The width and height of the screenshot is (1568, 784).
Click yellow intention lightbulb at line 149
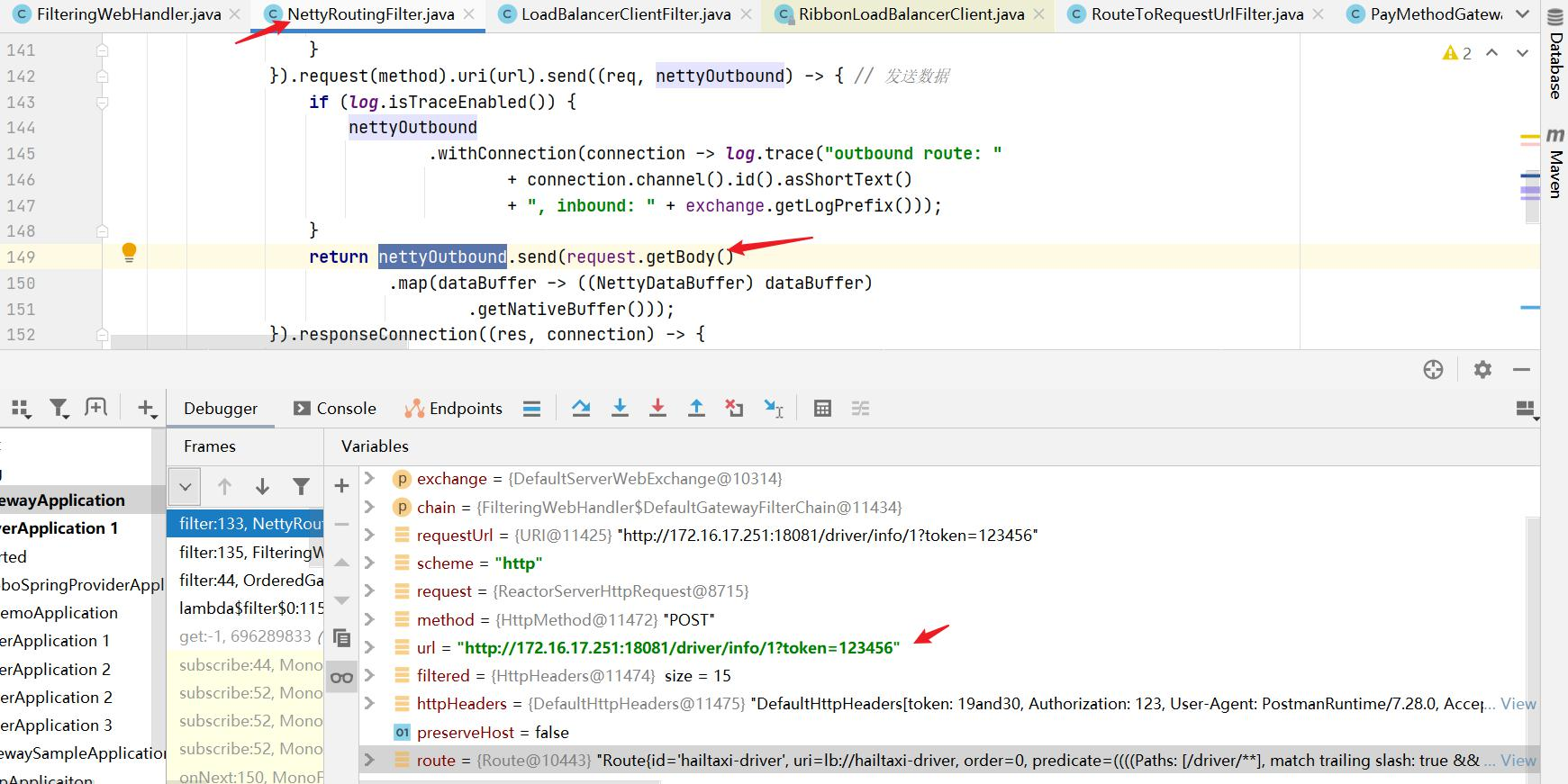coord(129,252)
